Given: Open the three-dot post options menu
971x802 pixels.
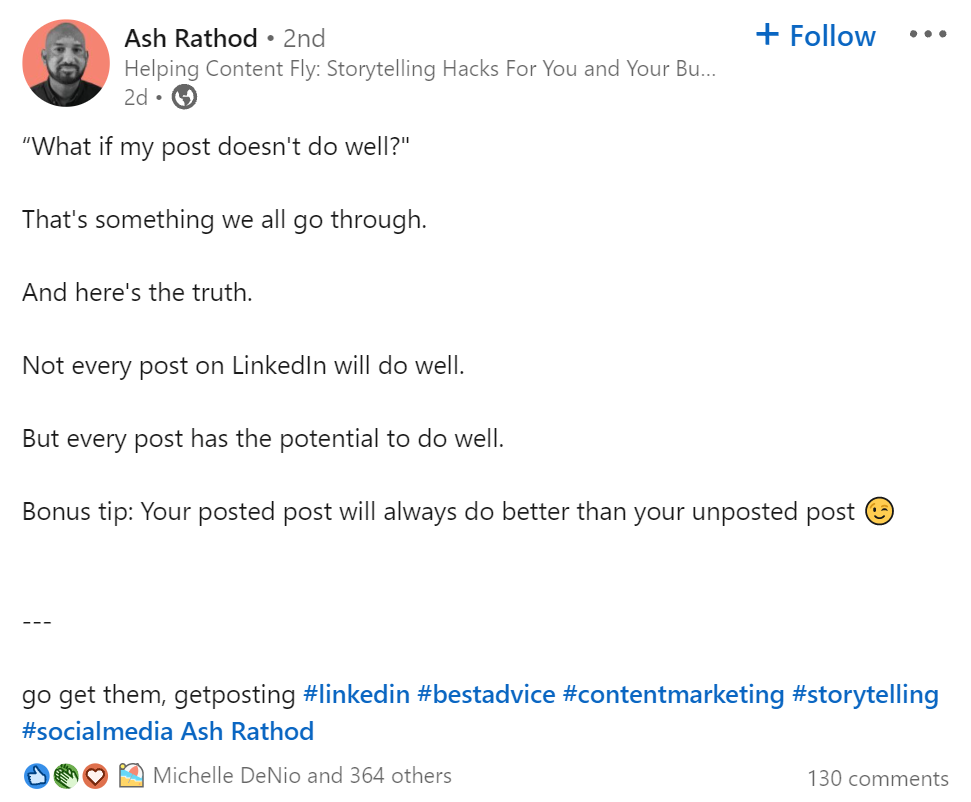Looking at the screenshot, I should click(x=927, y=35).
